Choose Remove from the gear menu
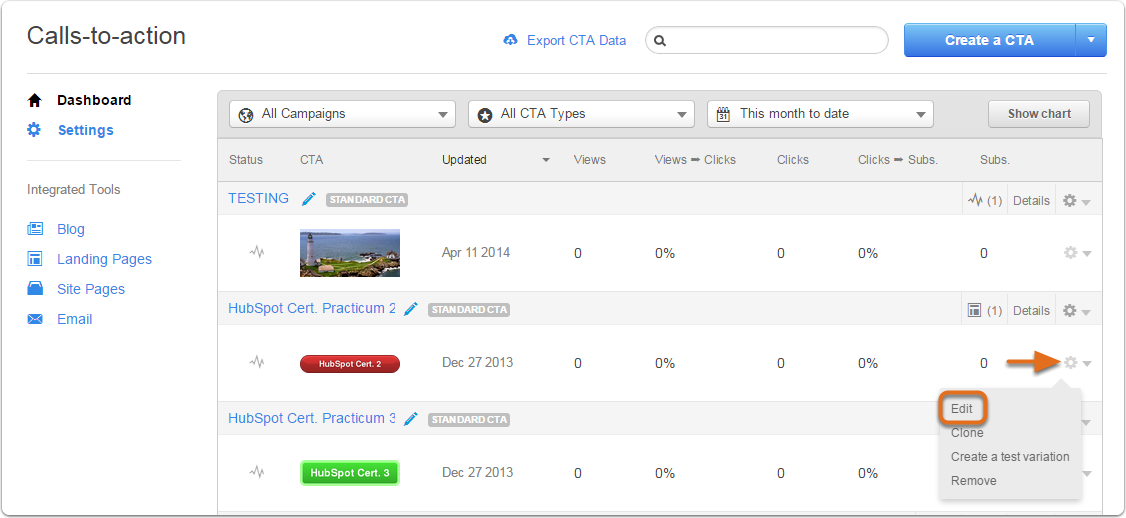Image resolution: width=1126 pixels, height=518 pixels. [x=973, y=481]
